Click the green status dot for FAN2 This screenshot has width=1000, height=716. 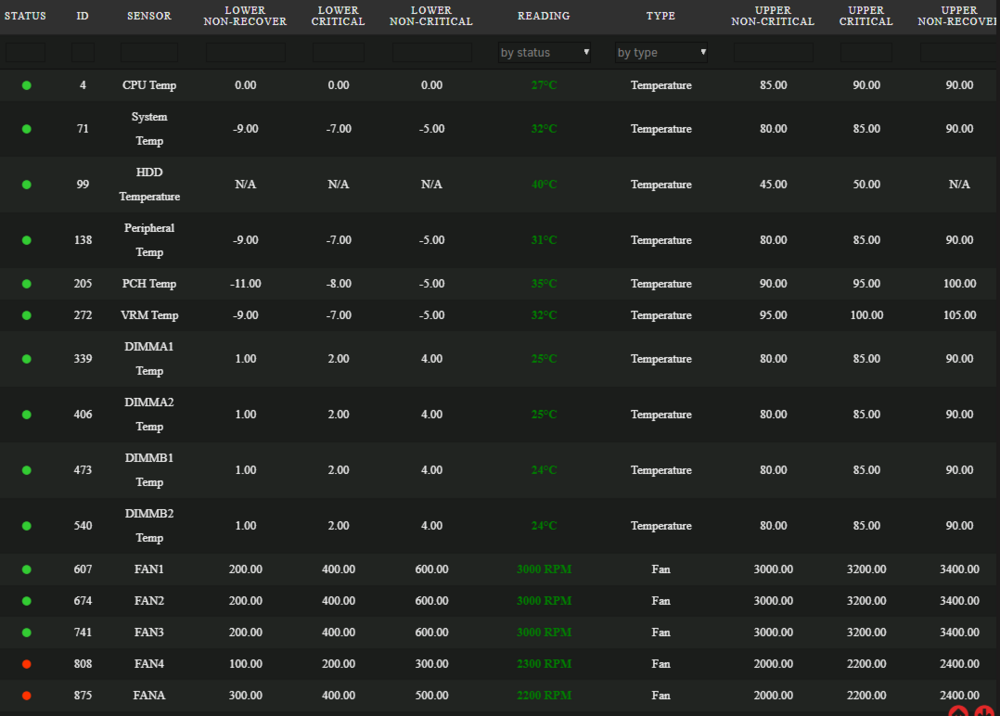26,601
